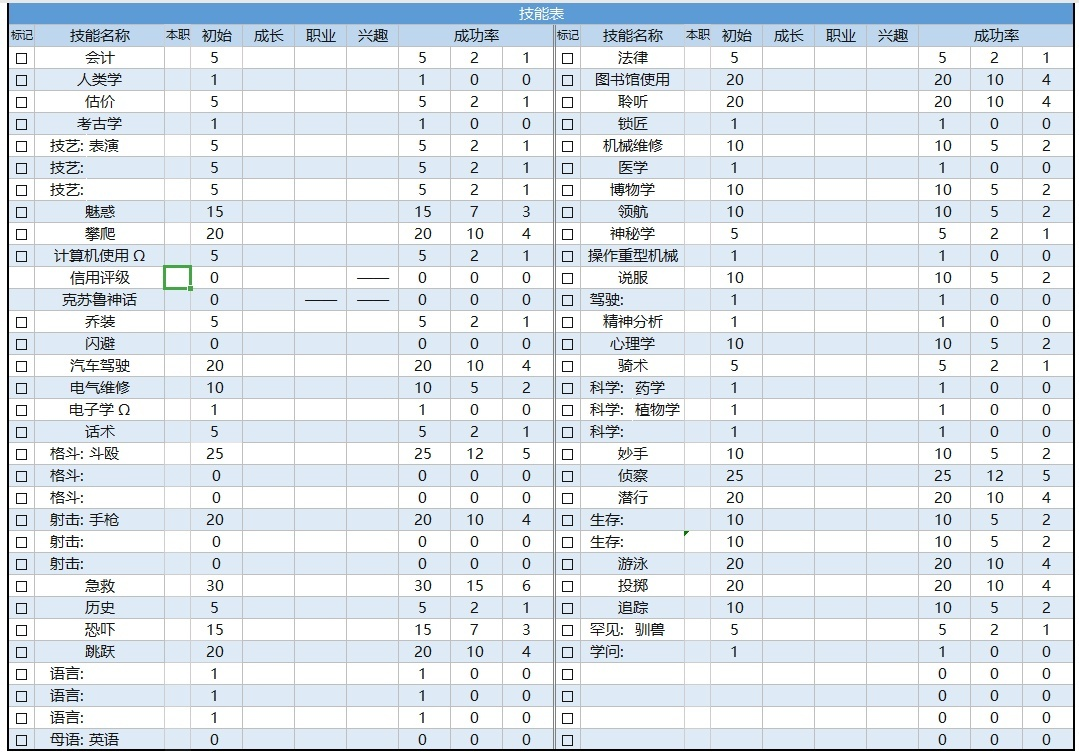The image size is (1079, 754).
Task: Click initial value 30 for 急救
Action: (x=215, y=586)
